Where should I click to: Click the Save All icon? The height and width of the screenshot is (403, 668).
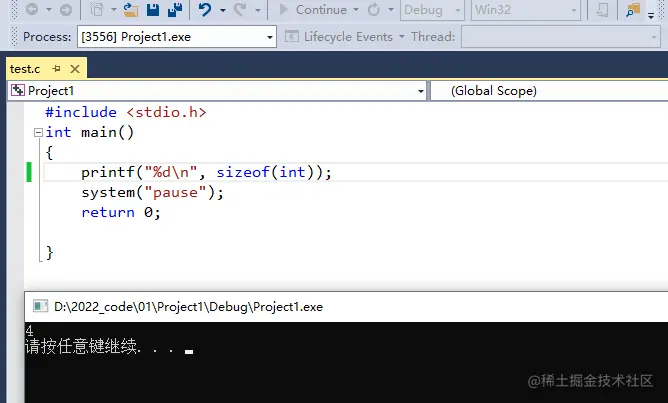coord(175,9)
